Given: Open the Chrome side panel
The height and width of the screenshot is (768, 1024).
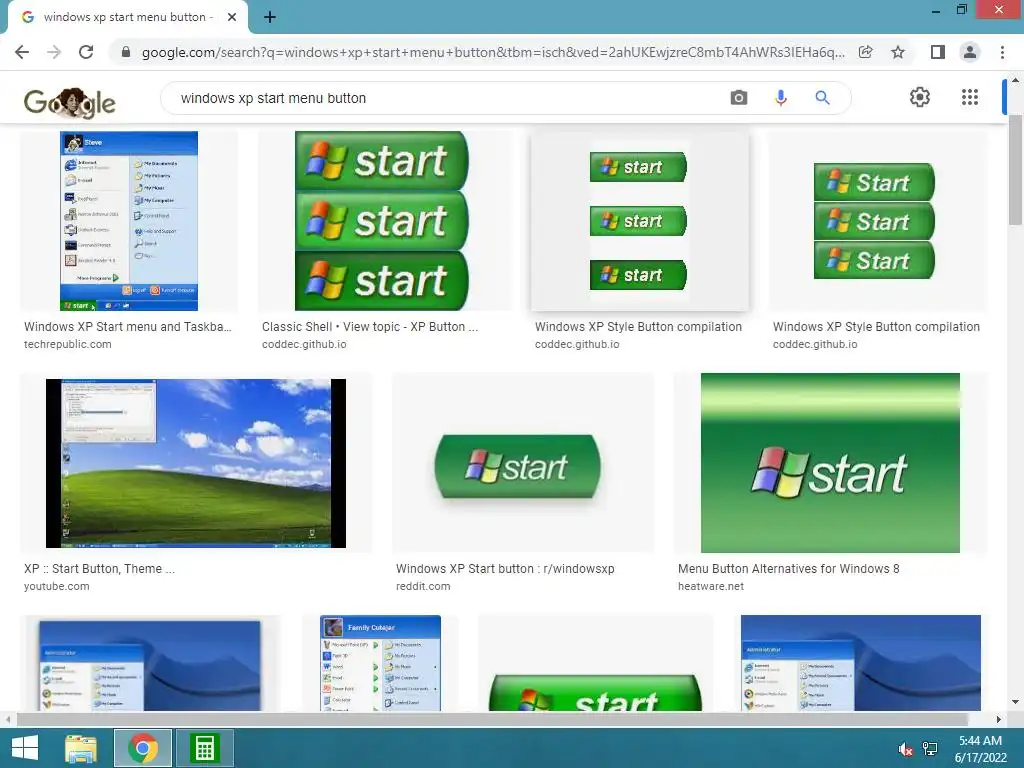Looking at the screenshot, I should (937, 52).
